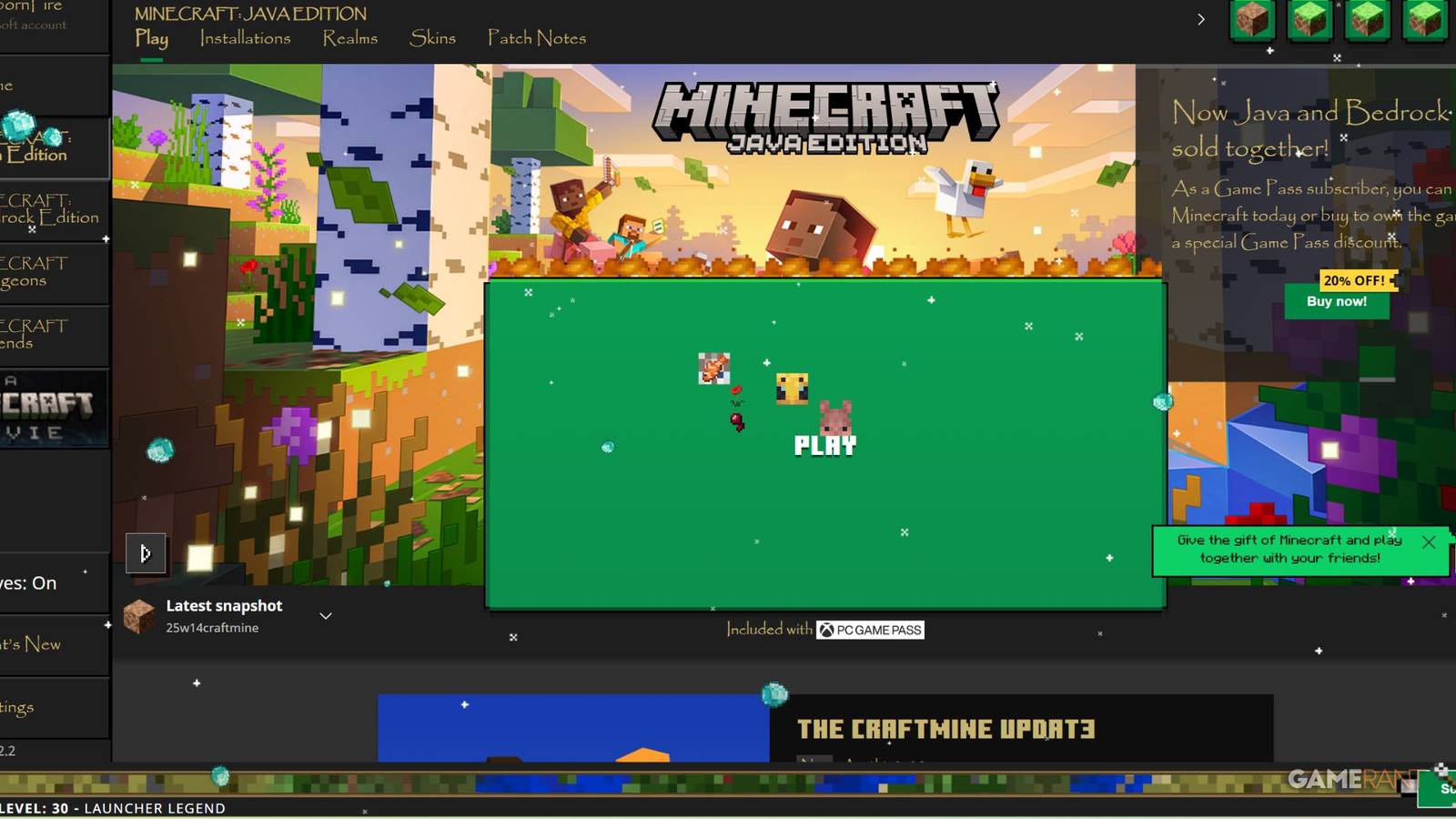Click the Buy now! button
1456x819 pixels.
click(x=1336, y=301)
